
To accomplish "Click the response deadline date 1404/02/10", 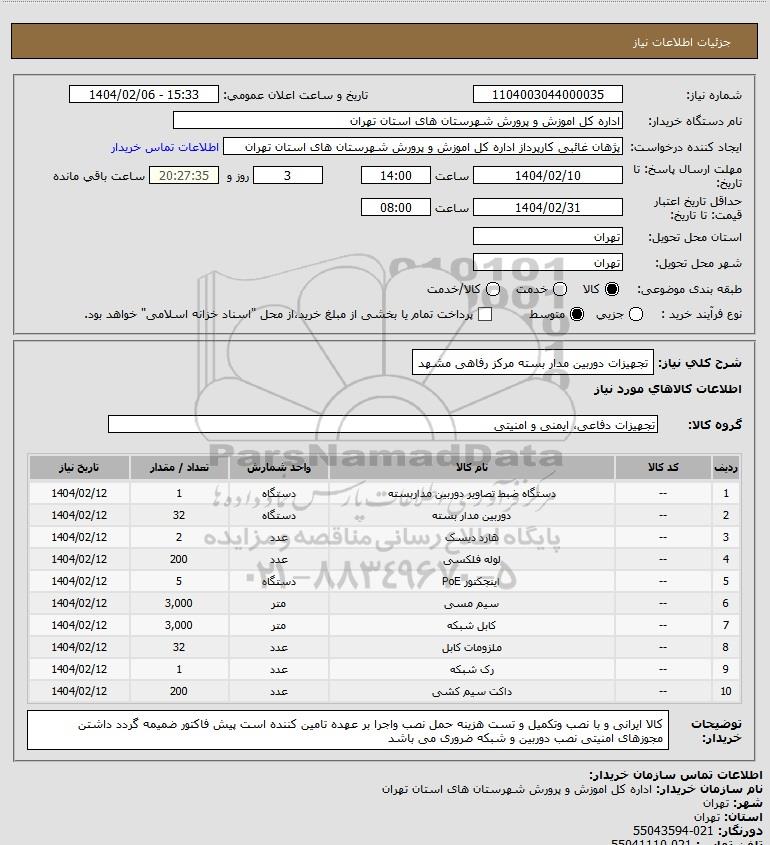I will coord(547,175).
